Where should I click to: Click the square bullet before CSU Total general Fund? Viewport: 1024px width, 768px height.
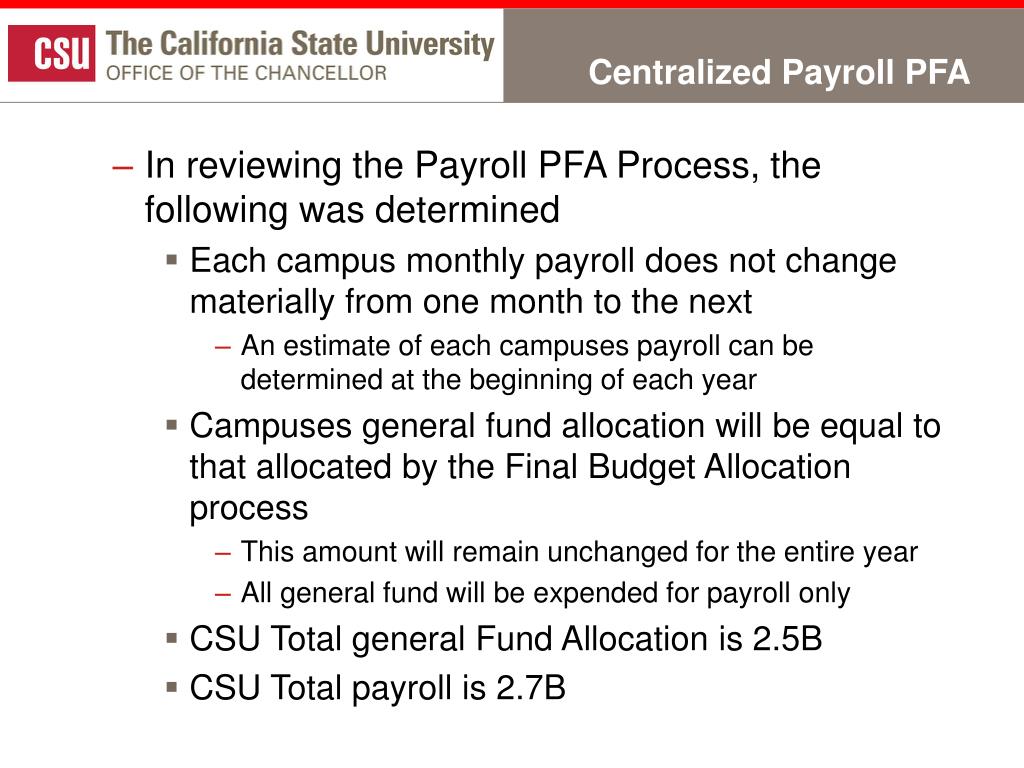point(172,638)
